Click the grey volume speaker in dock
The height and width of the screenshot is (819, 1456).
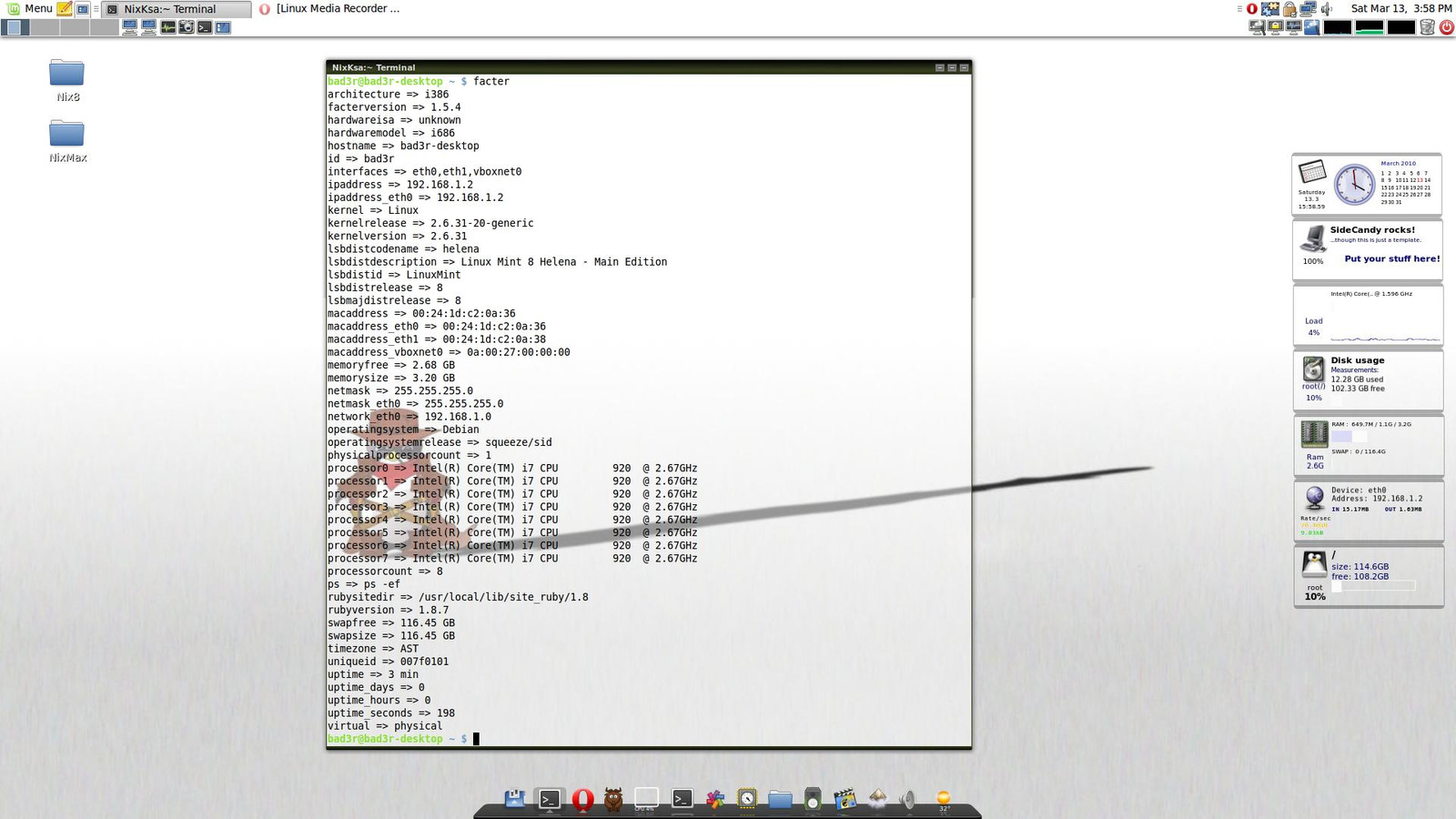pyautogui.click(x=908, y=799)
